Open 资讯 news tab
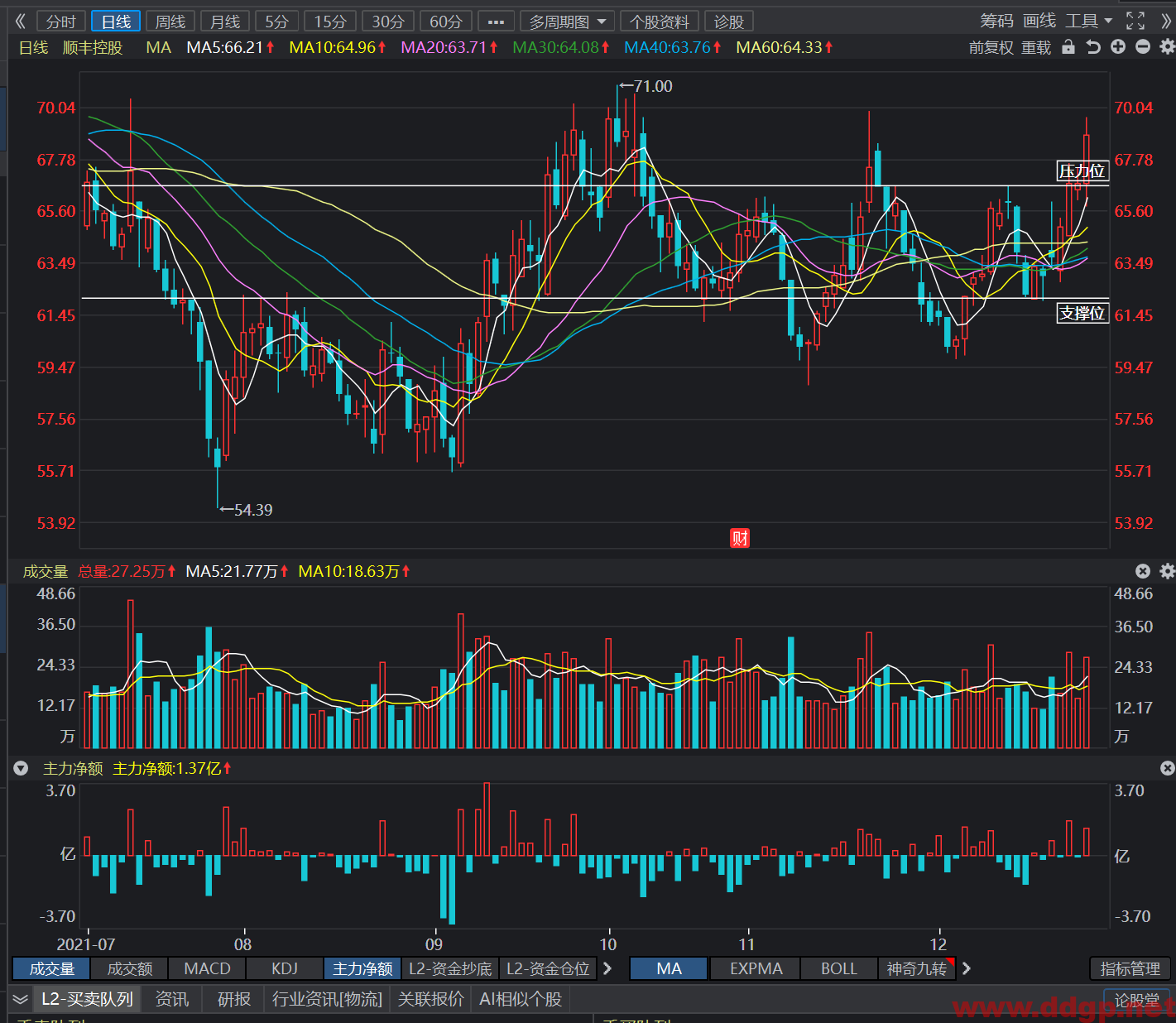1176x1023 pixels. point(172,999)
